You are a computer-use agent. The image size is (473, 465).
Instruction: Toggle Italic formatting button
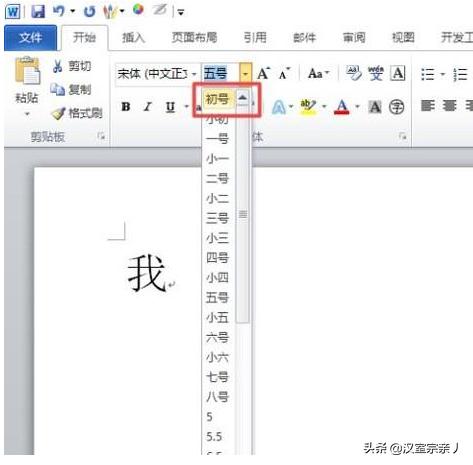coord(147,107)
